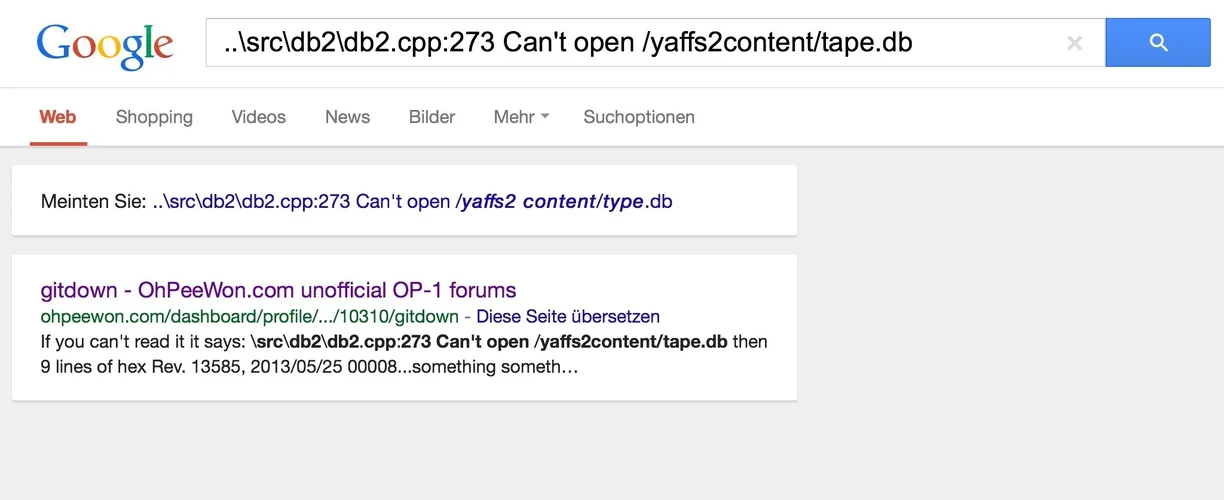
Task: Click the green ohpeewon.com result URL
Action: [249, 317]
